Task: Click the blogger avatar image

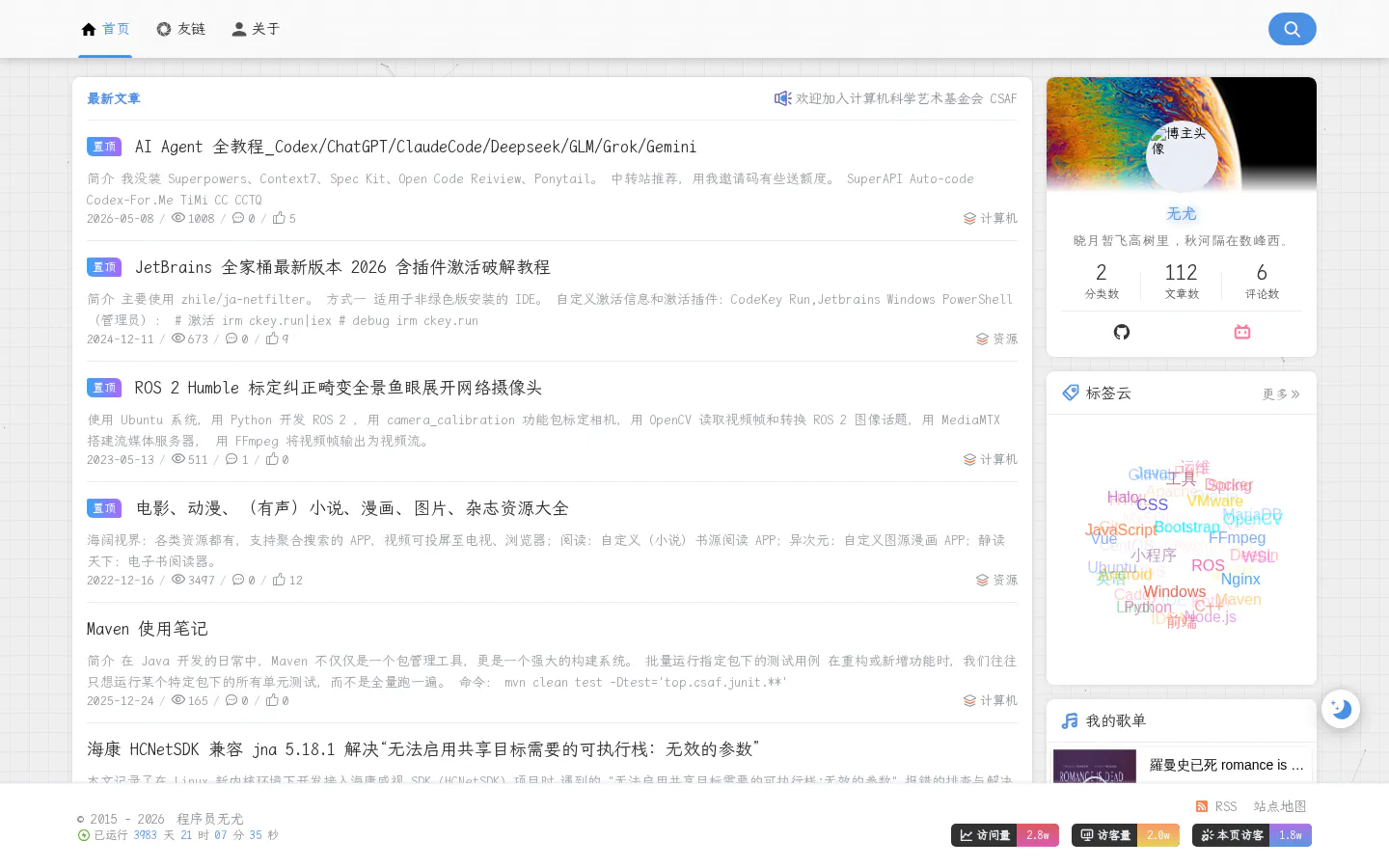Action: pyautogui.click(x=1182, y=156)
